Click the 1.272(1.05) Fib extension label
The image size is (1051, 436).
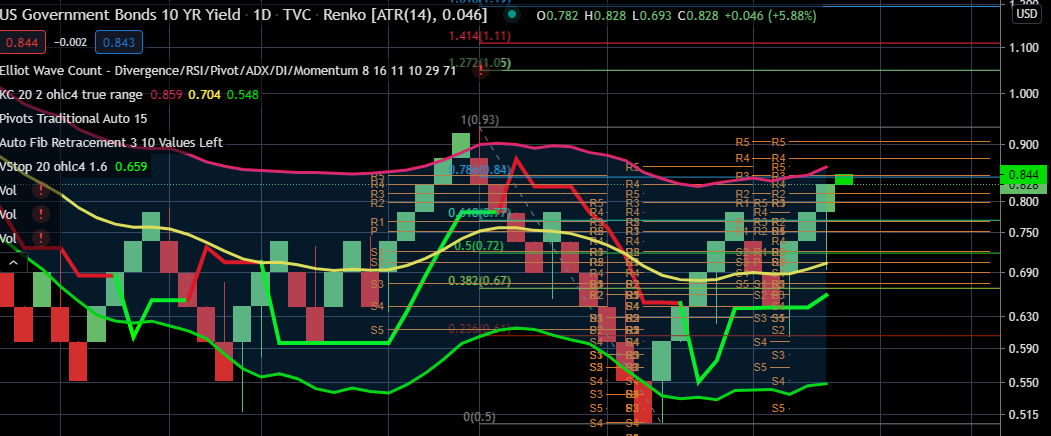coord(480,63)
